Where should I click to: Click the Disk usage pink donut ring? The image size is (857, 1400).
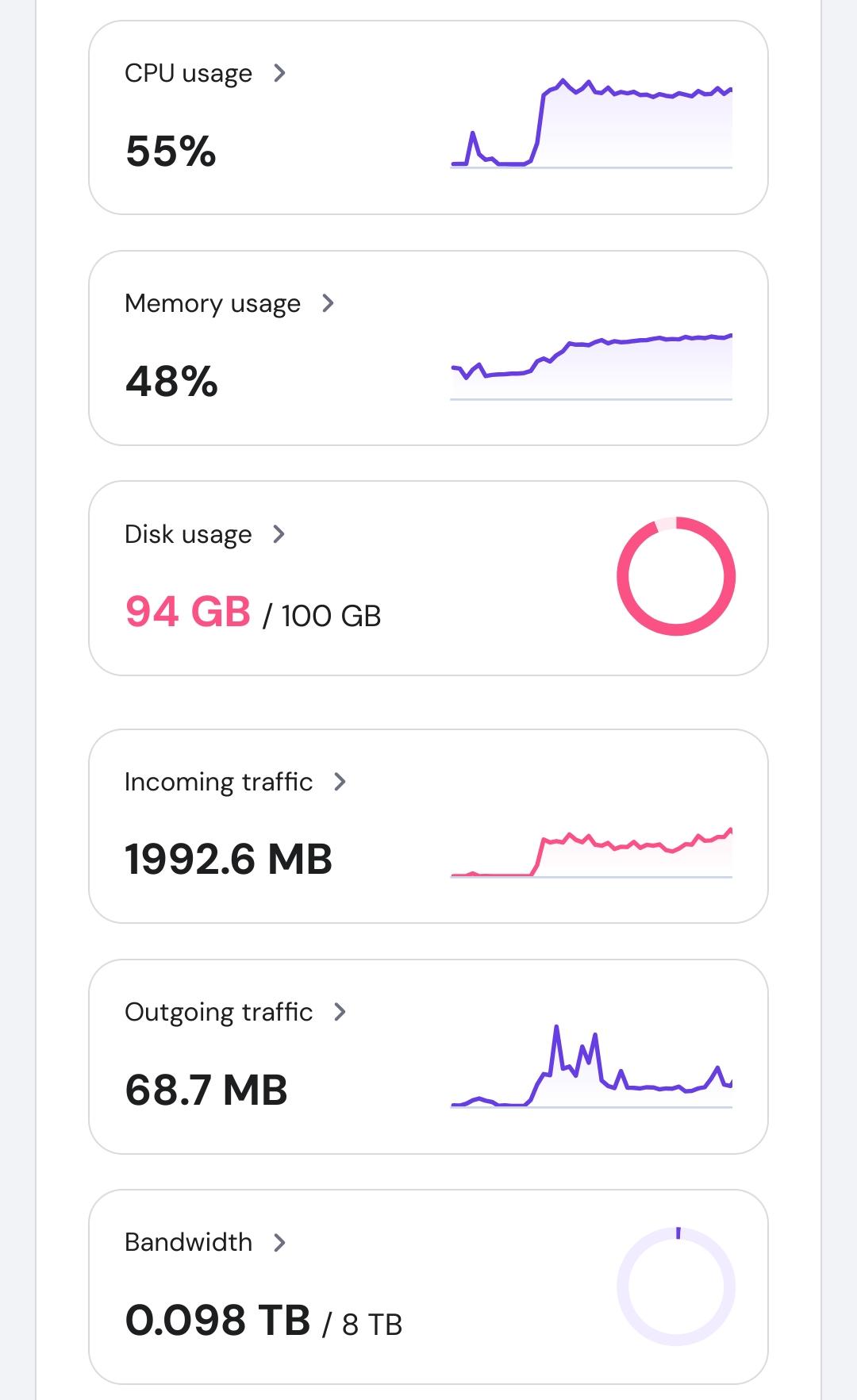click(676, 576)
